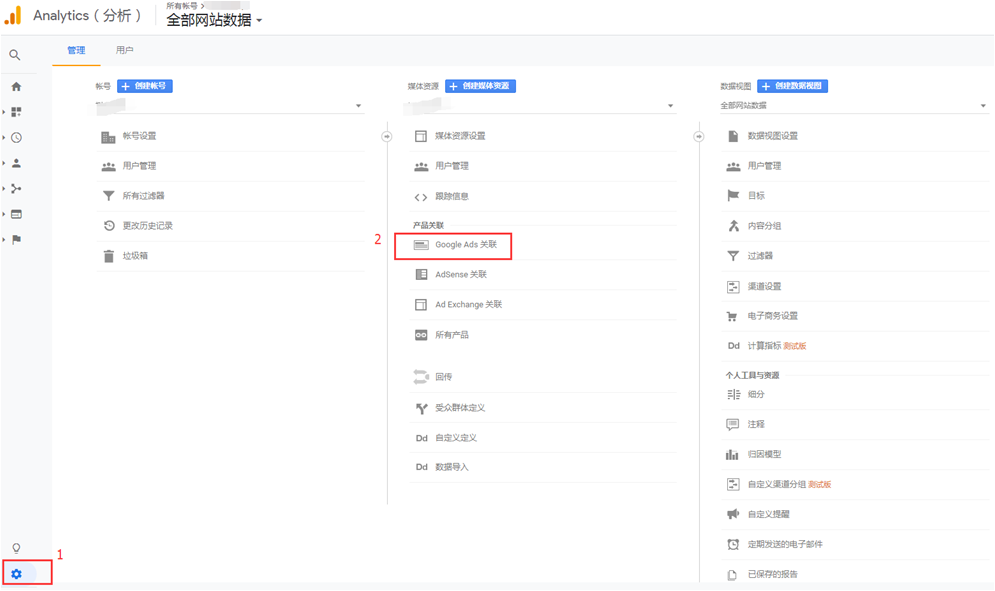The width and height of the screenshot is (995, 591).
Task: Open the Admin gear icon at bottom left
Action: 18,573
